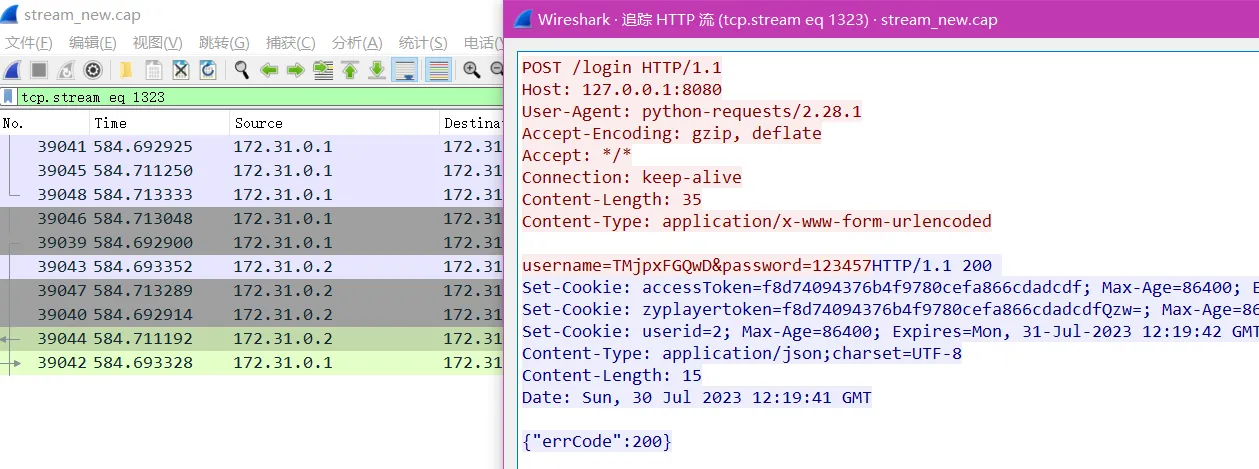Screen dimensions: 1259x469
Task: Click the tcp.stream eq 1323 filter field
Action: (x=250, y=97)
